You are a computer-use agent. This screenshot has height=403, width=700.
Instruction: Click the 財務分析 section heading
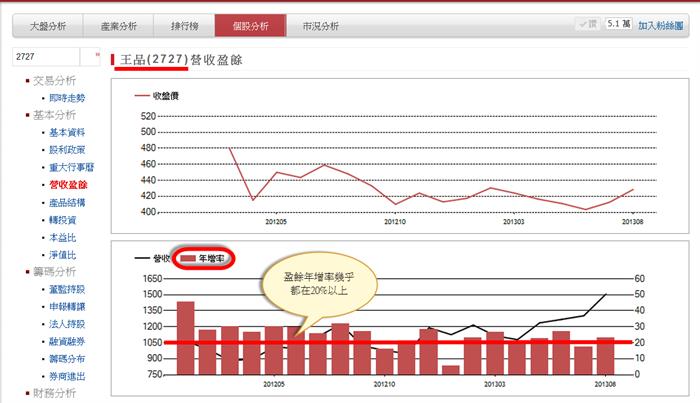[54, 393]
